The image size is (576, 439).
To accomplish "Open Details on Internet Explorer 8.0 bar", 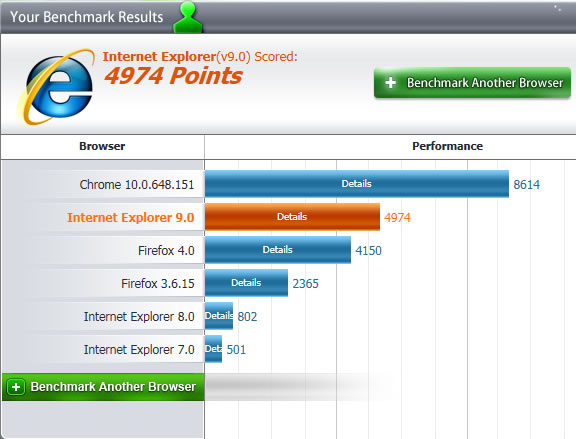I will 219,316.
